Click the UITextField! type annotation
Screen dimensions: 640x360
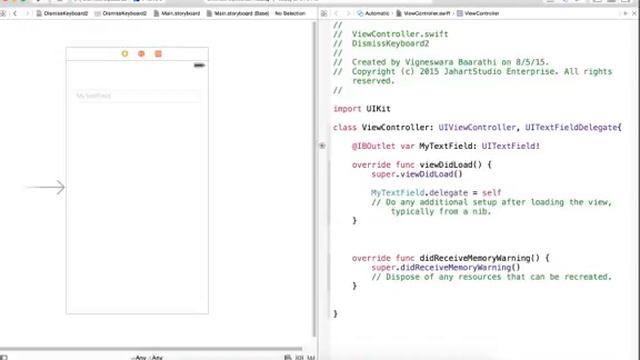coord(511,146)
